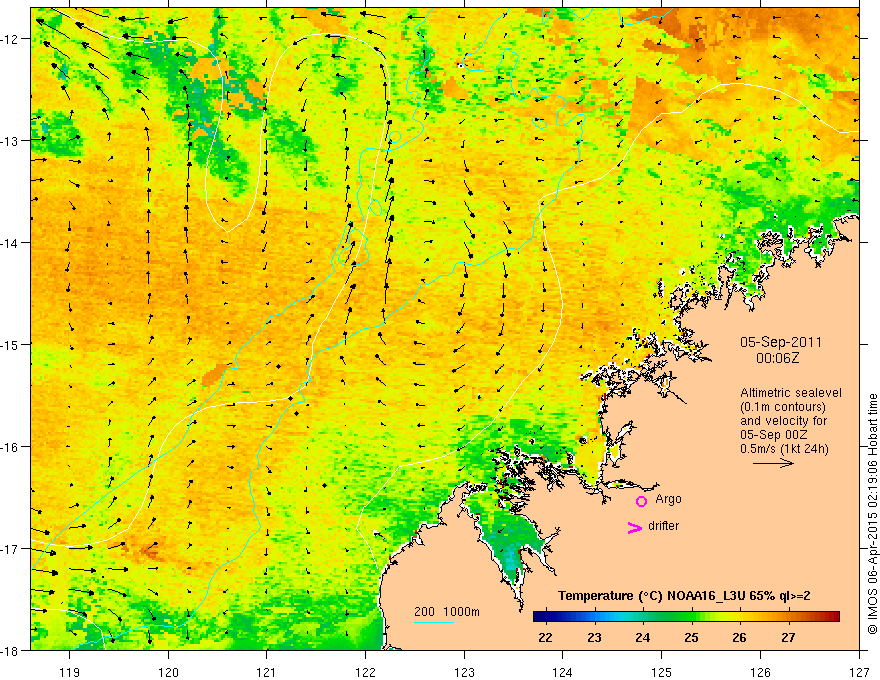Image resolution: width=880 pixels, height=680 pixels.
Task: Click the longitude axis label '122'
Action: pyautogui.click(x=365, y=672)
